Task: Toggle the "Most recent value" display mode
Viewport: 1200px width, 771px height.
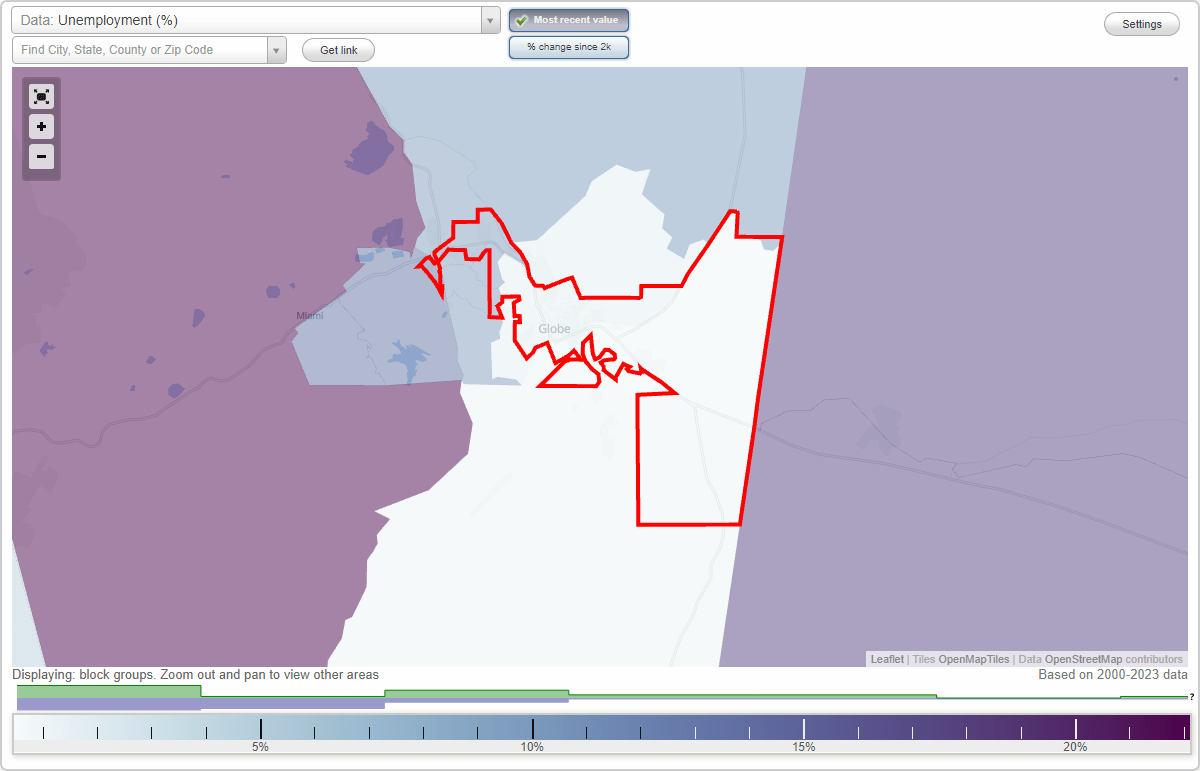Action: click(568, 20)
